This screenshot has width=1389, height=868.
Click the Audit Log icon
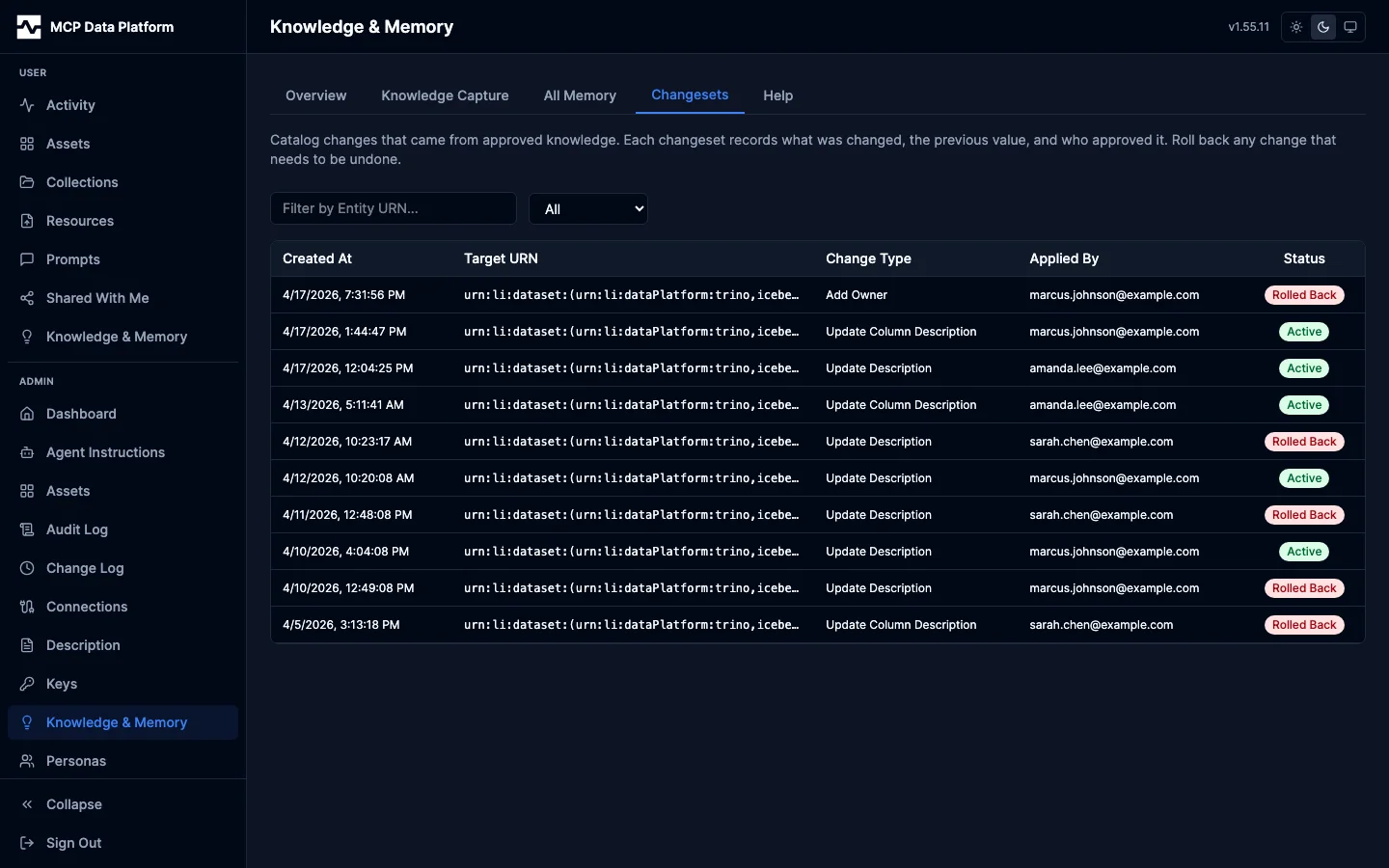click(x=27, y=529)
